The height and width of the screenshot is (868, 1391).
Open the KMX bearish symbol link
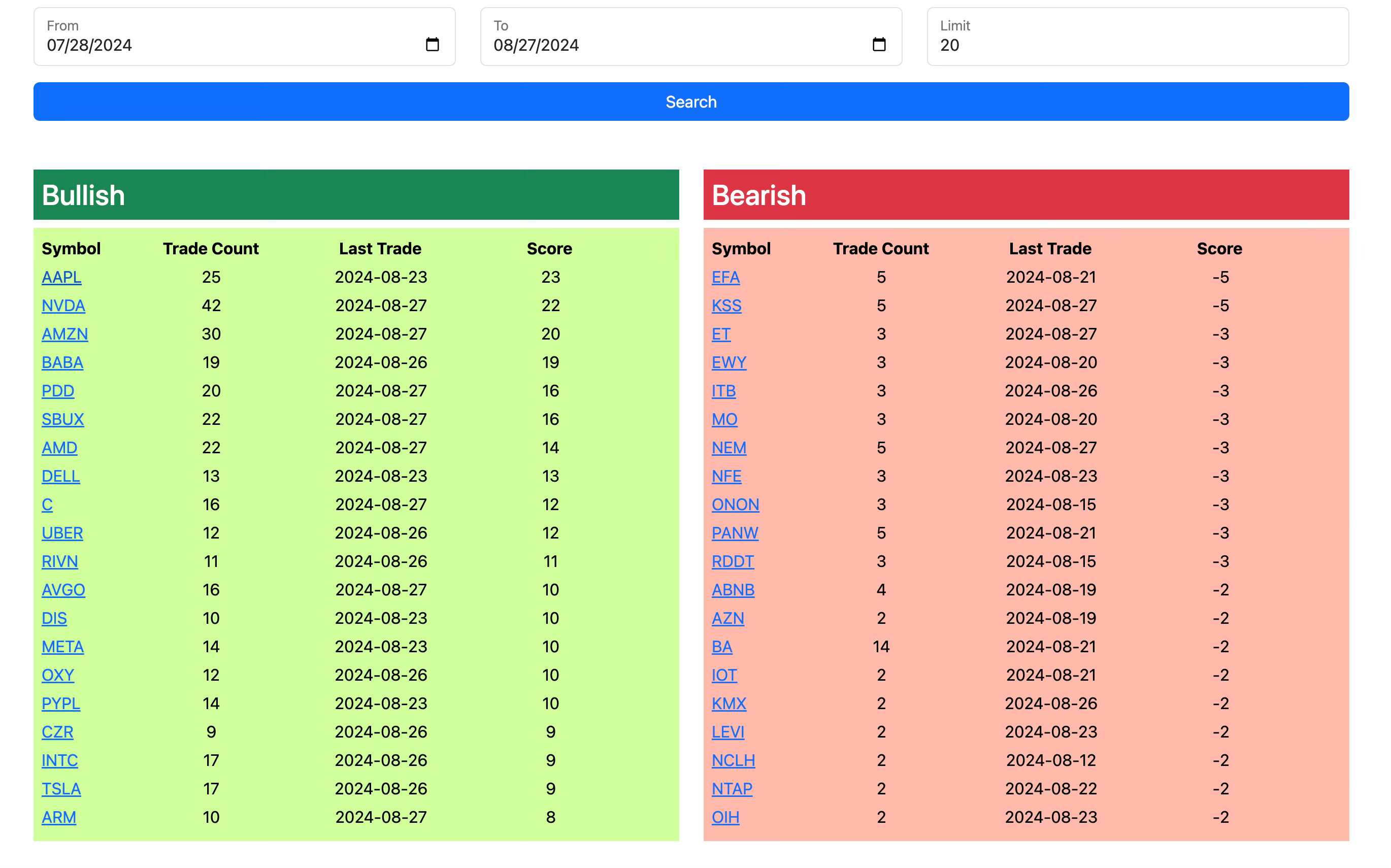(x=729, y=703)
